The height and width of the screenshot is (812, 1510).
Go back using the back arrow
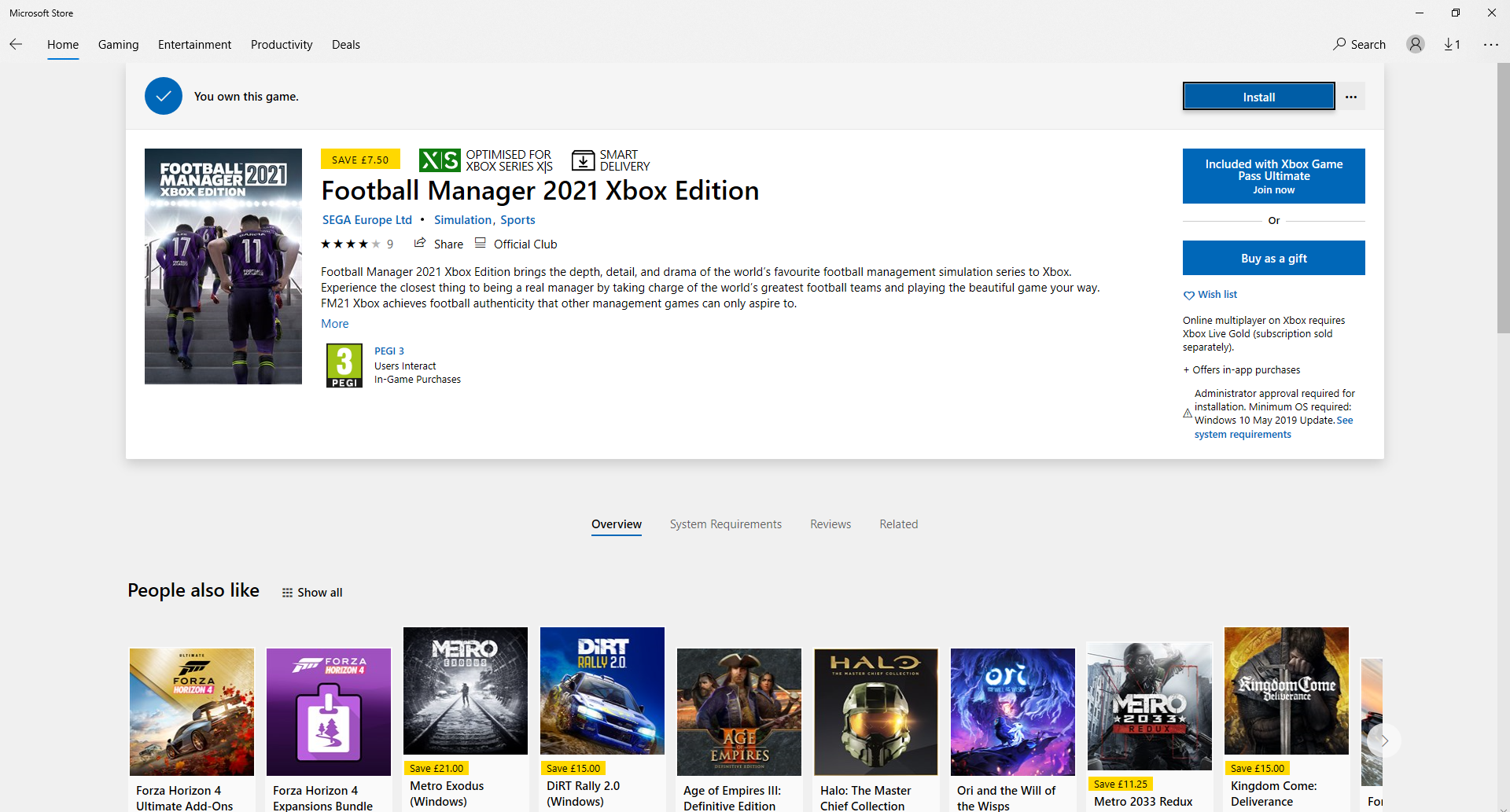click(x=16, y=44)
